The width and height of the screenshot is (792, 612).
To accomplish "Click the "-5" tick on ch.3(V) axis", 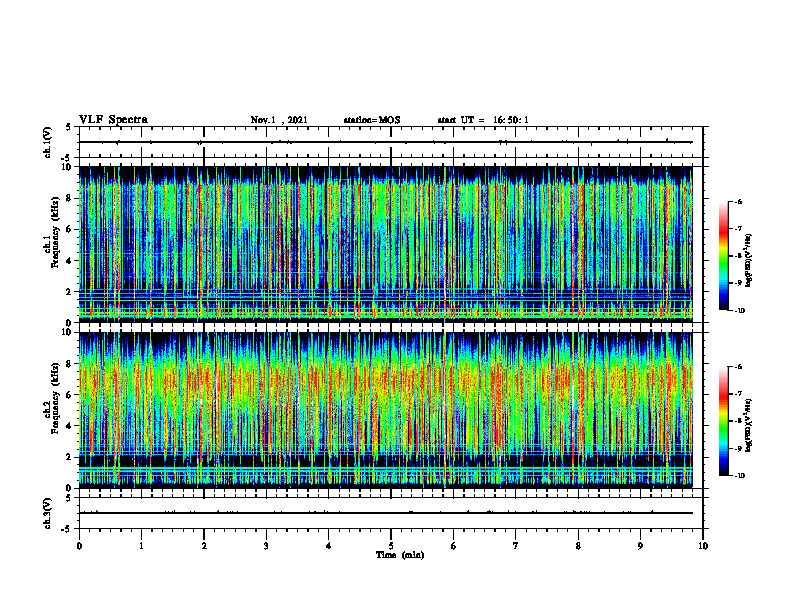I will (x=67, y=528).
